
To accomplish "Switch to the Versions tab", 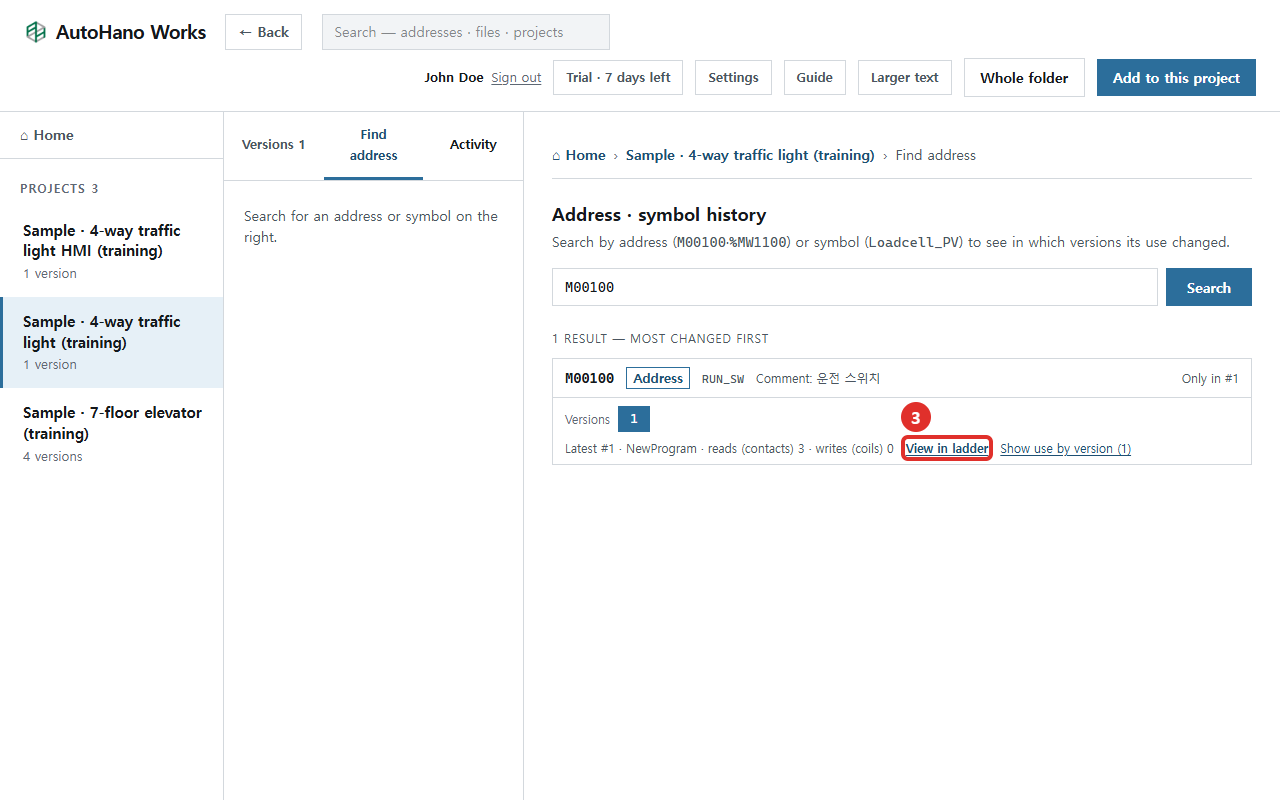I will [x=273, y=145].
